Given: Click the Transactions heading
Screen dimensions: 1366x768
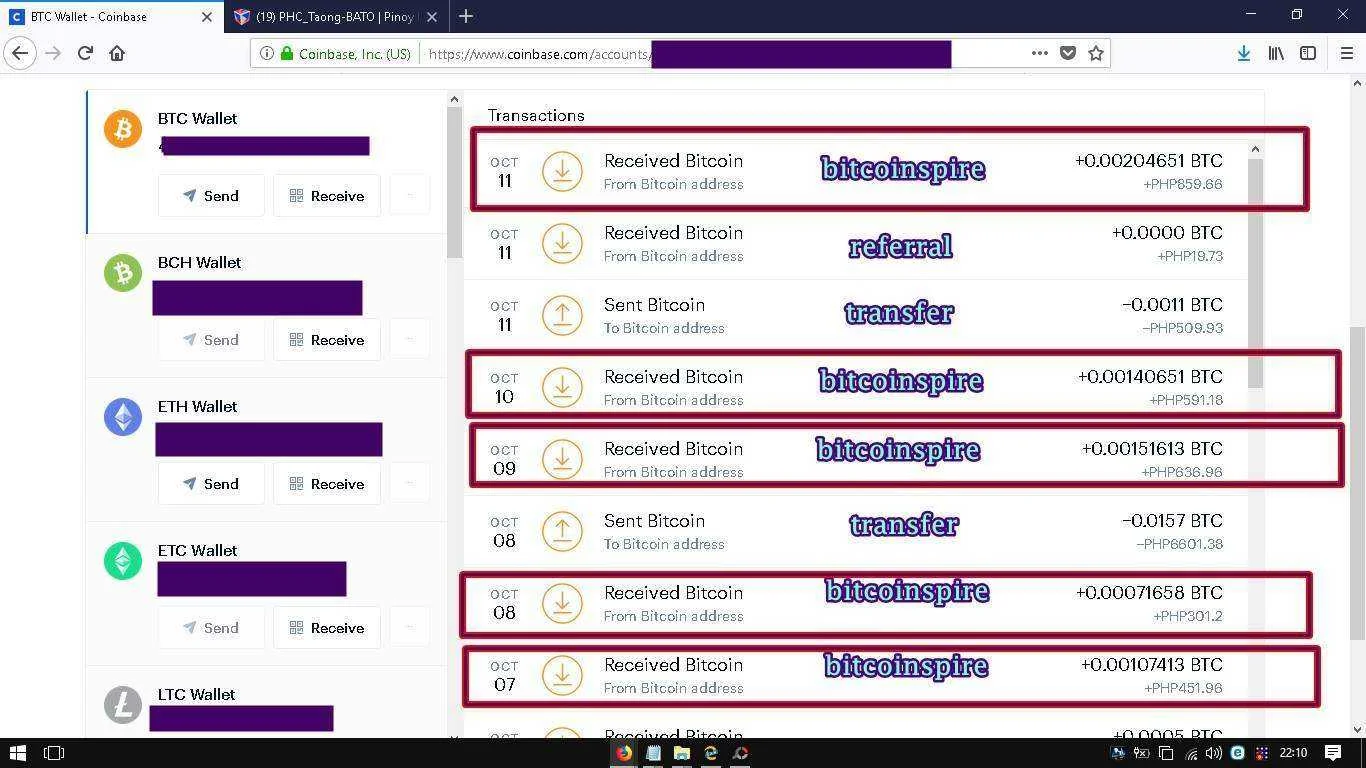Looking at the screenshot, I should coord(536,115).
